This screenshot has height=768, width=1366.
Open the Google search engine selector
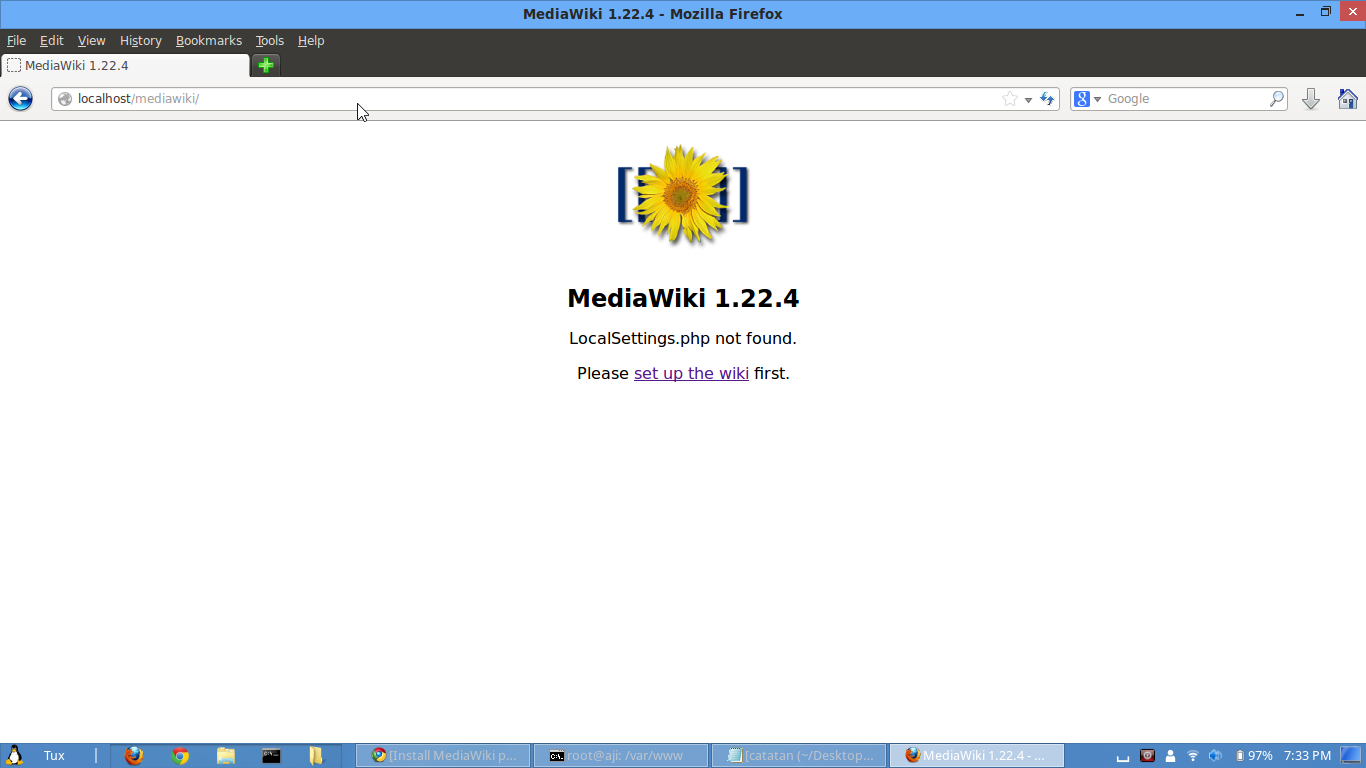1087,99
